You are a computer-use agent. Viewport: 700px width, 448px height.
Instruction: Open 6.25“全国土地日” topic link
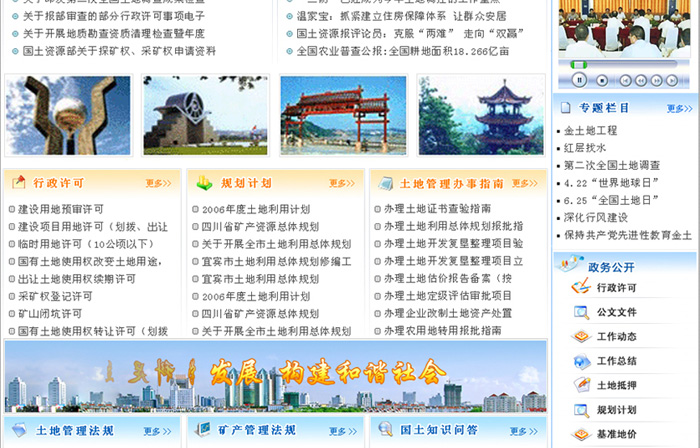click(611, 200)
